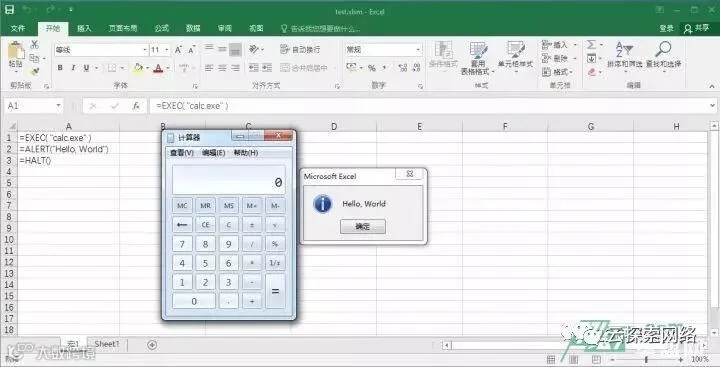This screenshot has height=367, width=720.
Task: Click the Cut scissors icon
Action: tap(34, 45)
